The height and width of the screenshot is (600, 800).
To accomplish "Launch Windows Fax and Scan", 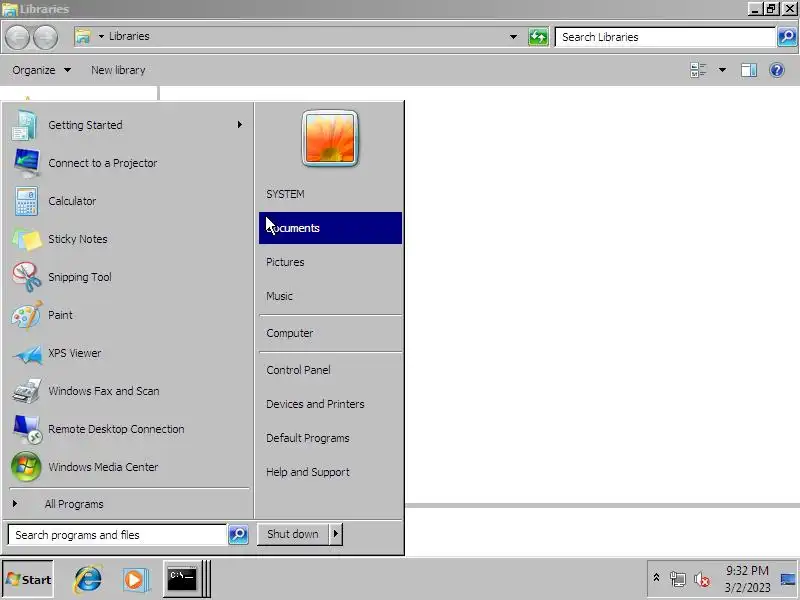I will click(x=127, y=391).
